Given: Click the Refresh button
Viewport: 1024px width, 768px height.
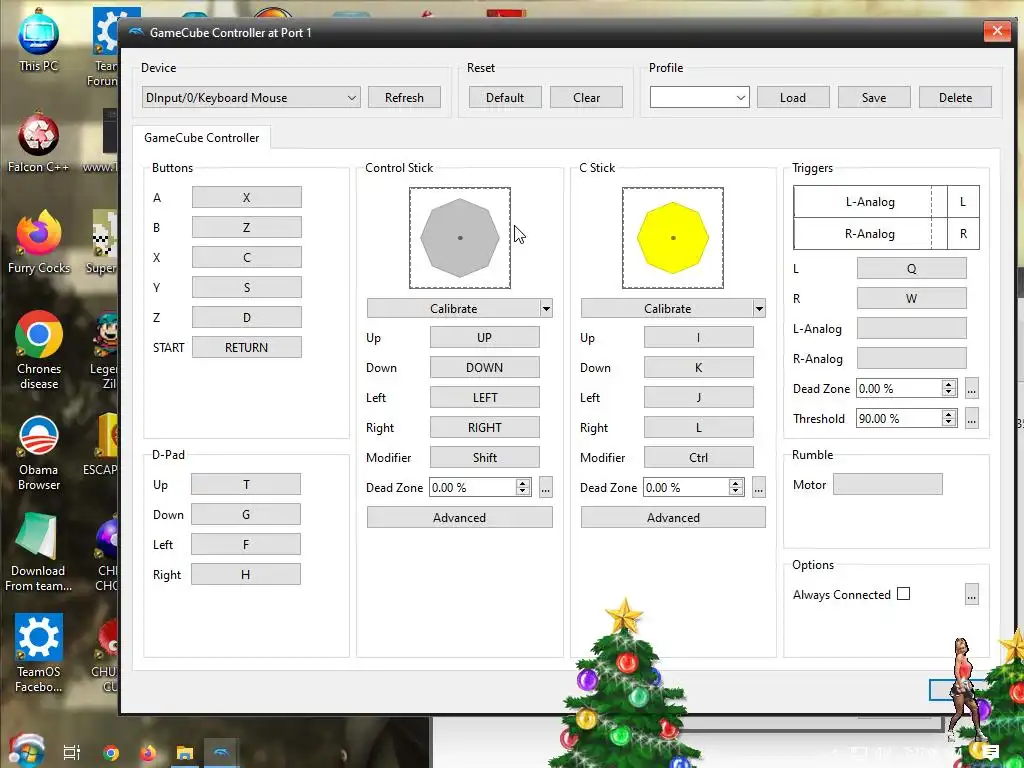Looking at the screenshot, I should (x=404, y=97).
